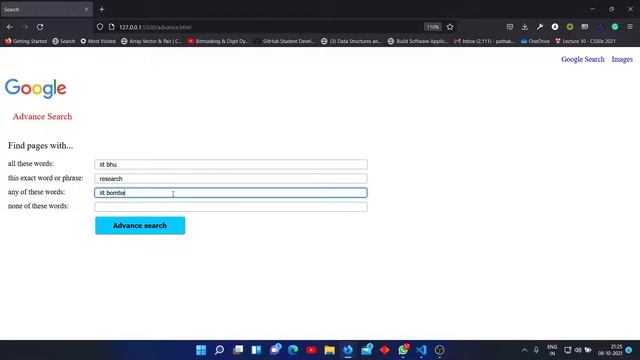Image resolution: width=640 pixels, height=360 pixels.
Task: Open wrench developer tools icon
Action: (540, 27)
